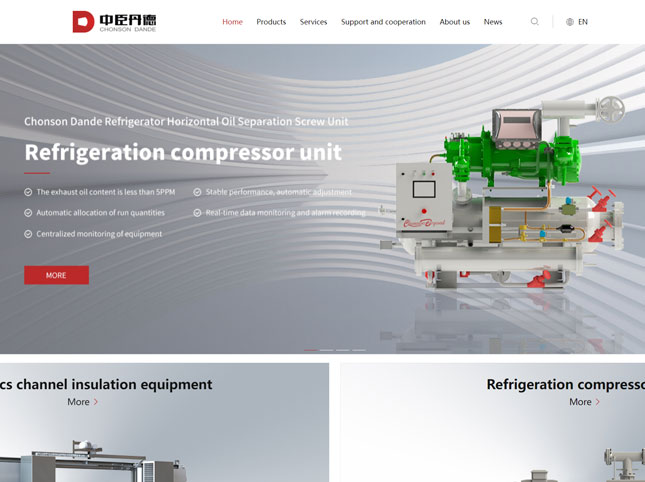Expand the Products navigation menu
The image size is (645, 482).
(x=271, y=22)
